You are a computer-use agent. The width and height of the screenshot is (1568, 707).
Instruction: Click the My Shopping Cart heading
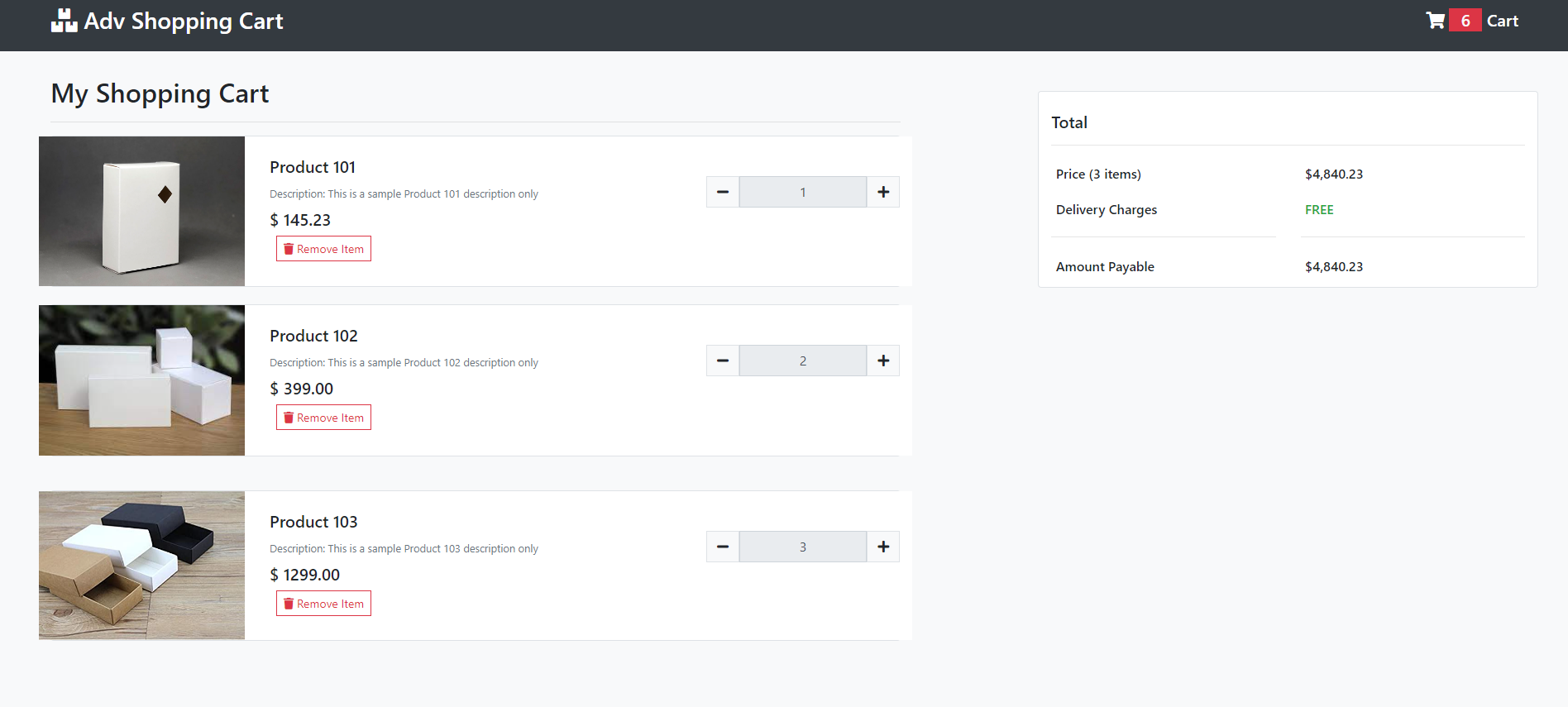(160, 93)
